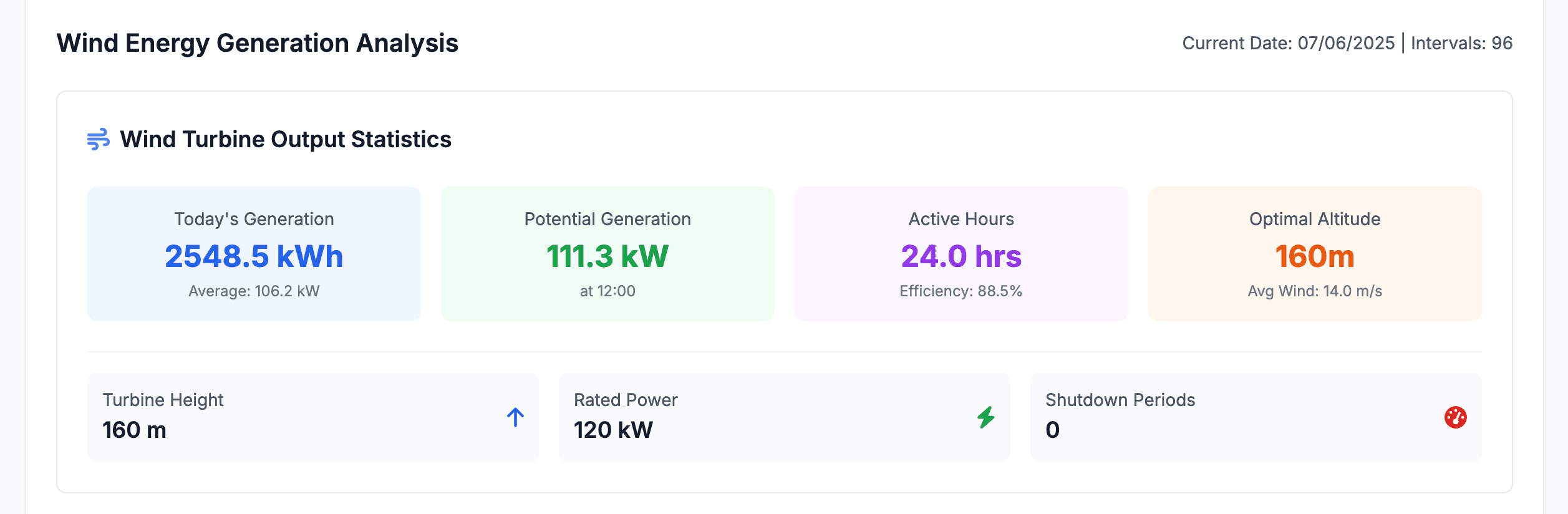The image size is (1568, 514).
Task: Click the Turbine Height label
Action: [x=163, y=400]
